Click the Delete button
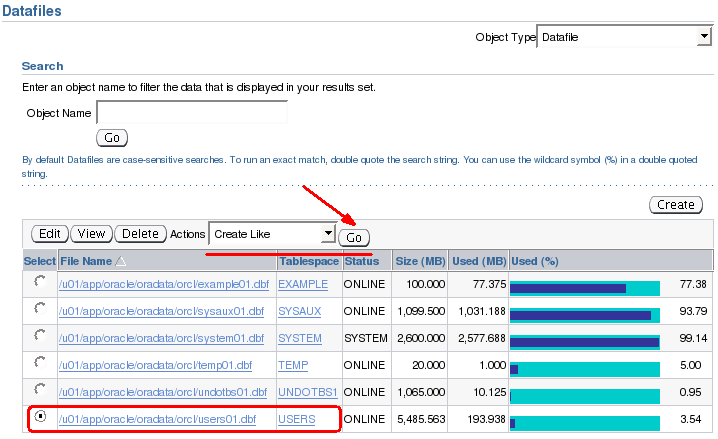This screenshot has height=439, width=718. pos(140,234)
